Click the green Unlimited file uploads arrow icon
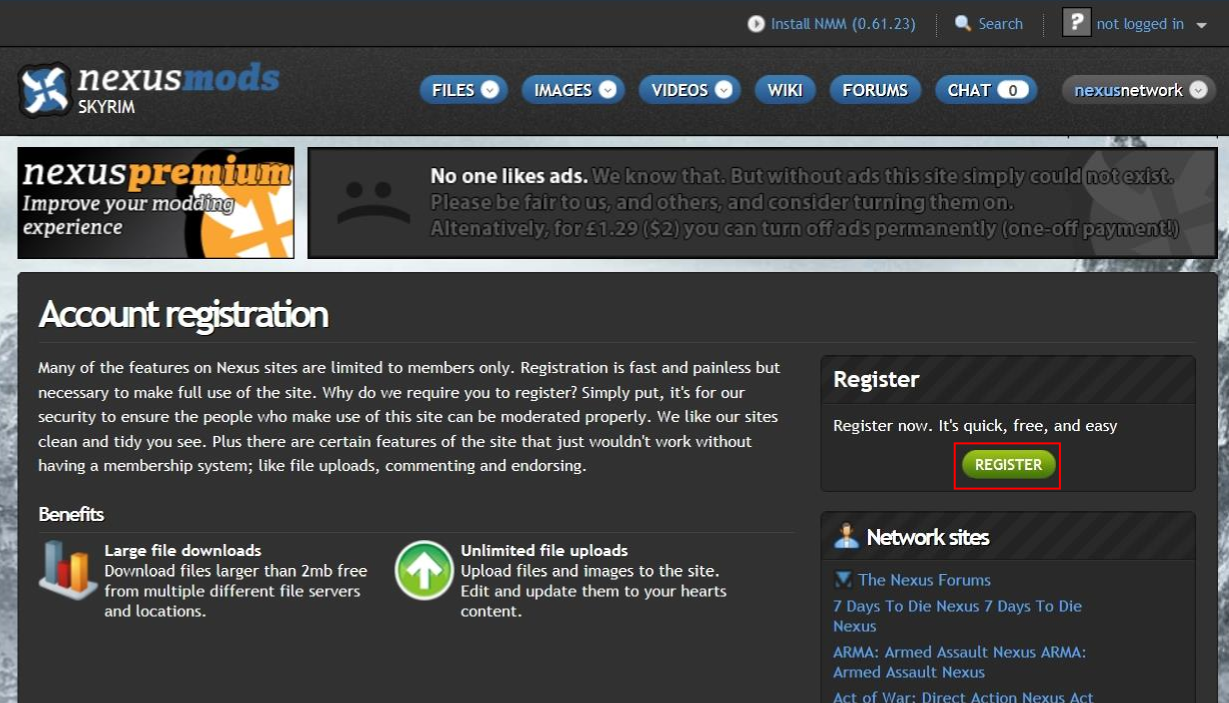1229x703 pixels. point(424,570)
